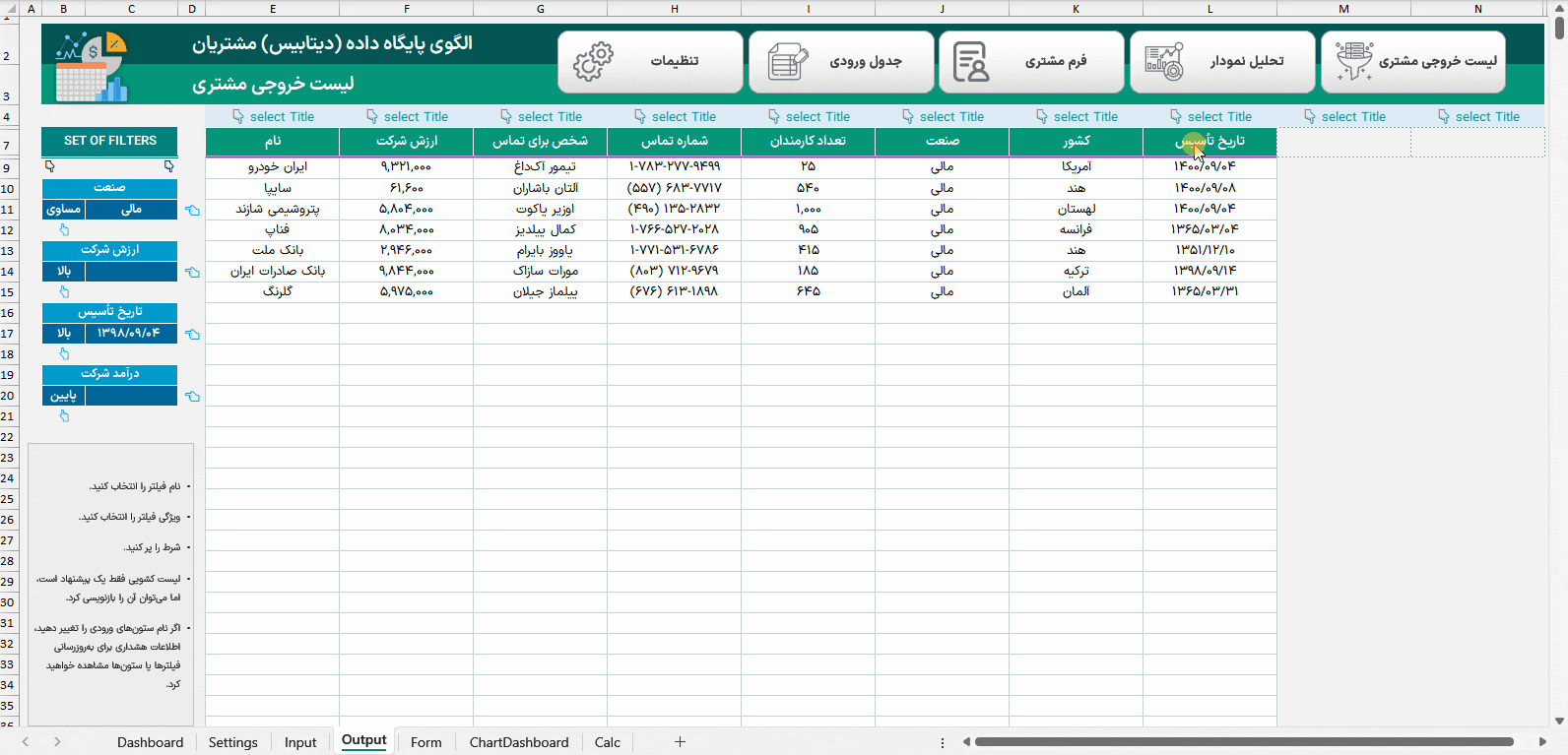This screenshot has height=755, width=1568.
Task: Select country cell لهستان
Action: [x=1077, y=209]
